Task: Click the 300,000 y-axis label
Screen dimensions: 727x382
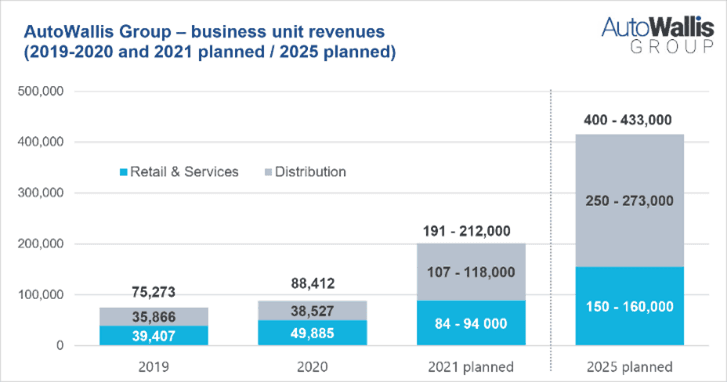Action: 41,193
